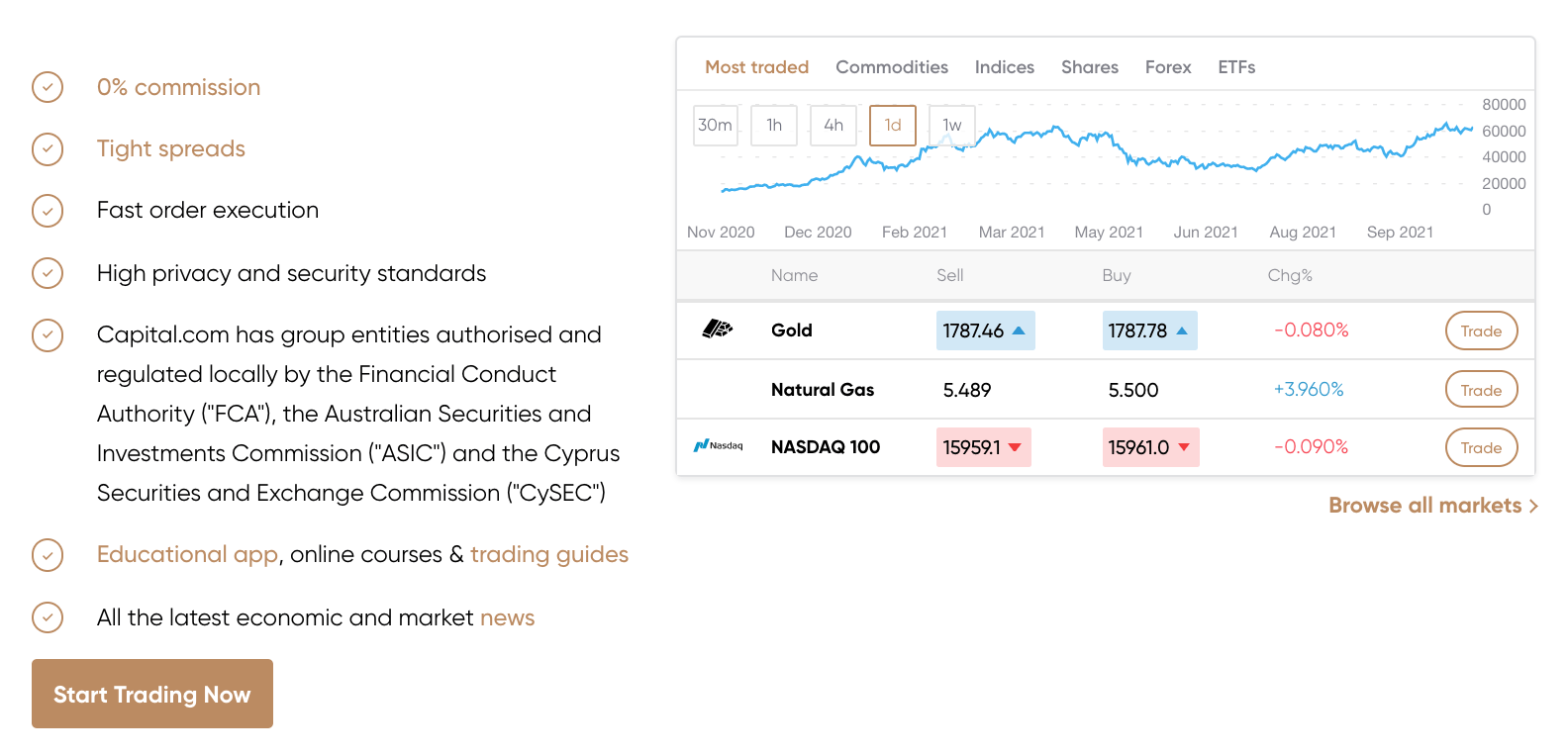Click Gold buy price 1787.78
The height and width of the screenshot is (756, 1568).
tap(1150, 331)
